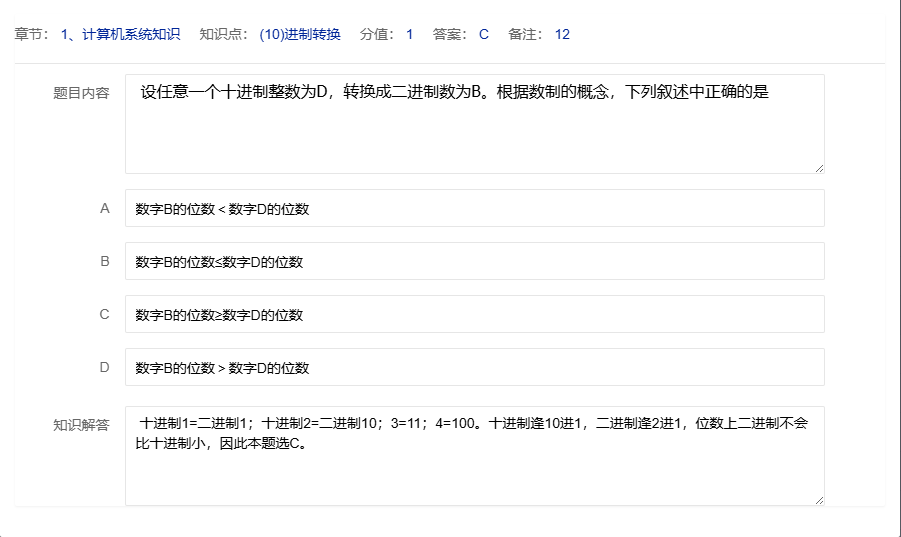Click option D input with 数字B的位数 > 数字D的位数
Image resolution: width=901 pixels, height=537 pixels.
point(474,368)
